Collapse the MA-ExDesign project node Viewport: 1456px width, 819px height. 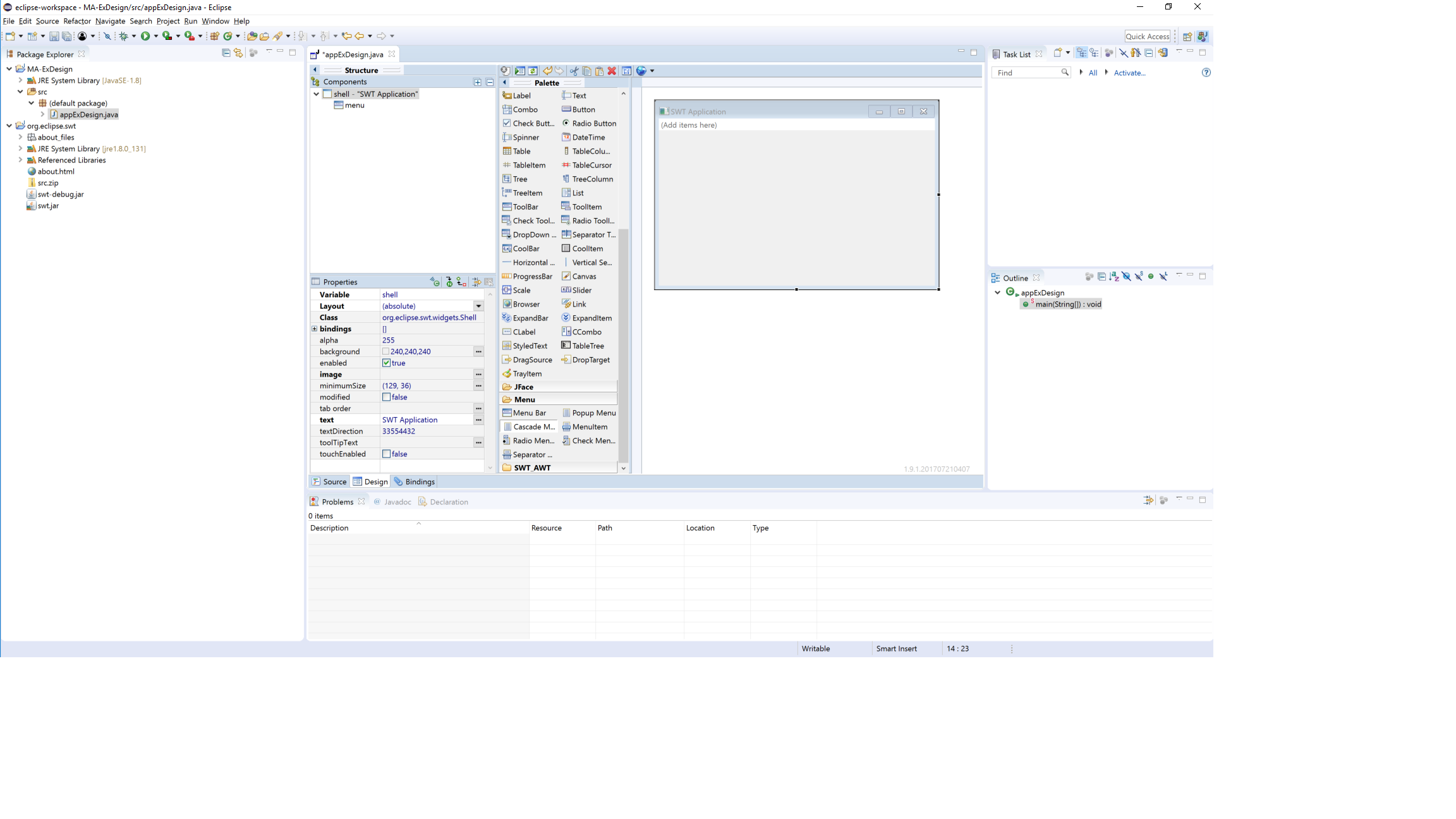9,69
